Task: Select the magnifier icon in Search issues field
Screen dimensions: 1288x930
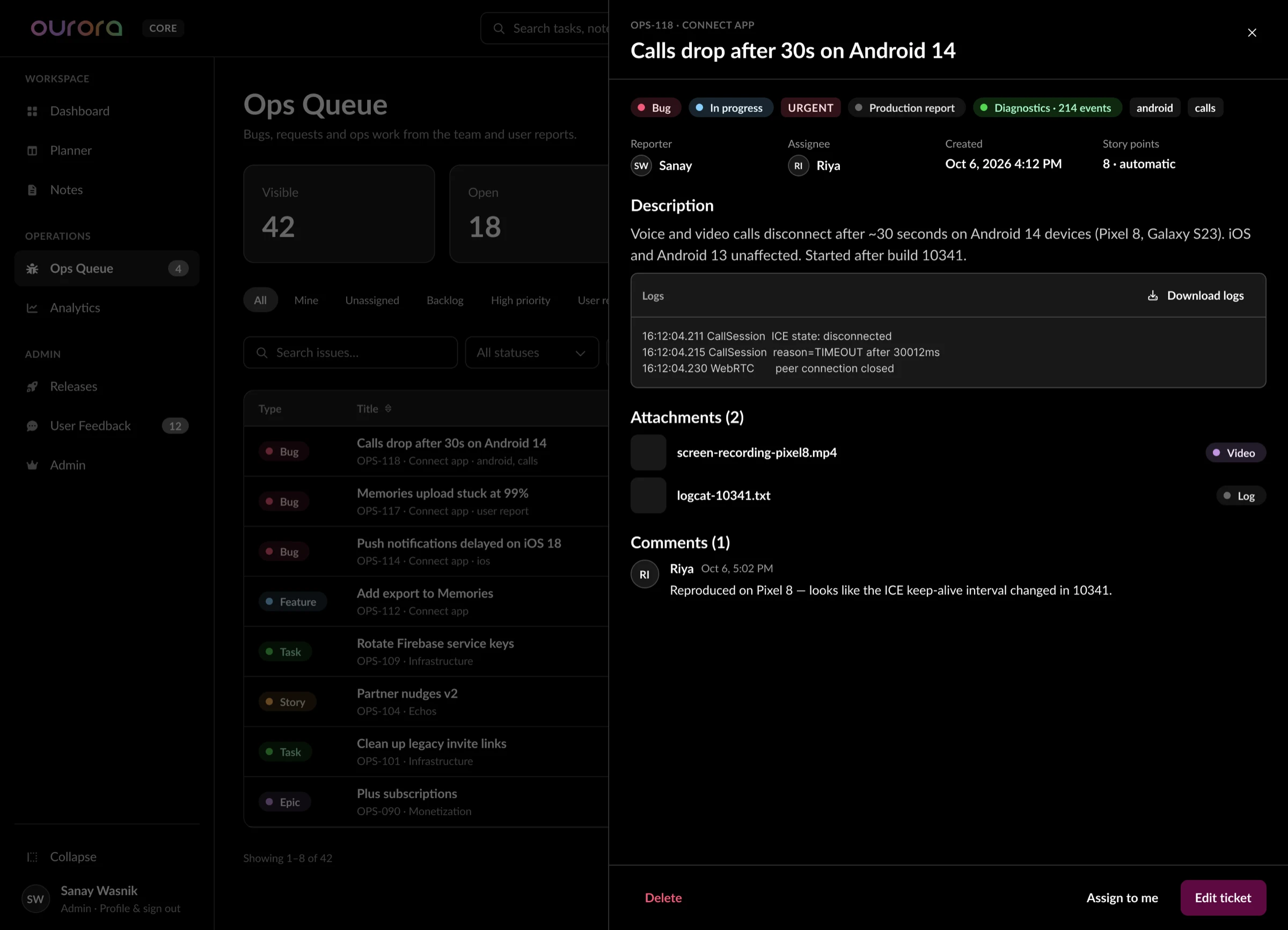Action: coord(262,353)
